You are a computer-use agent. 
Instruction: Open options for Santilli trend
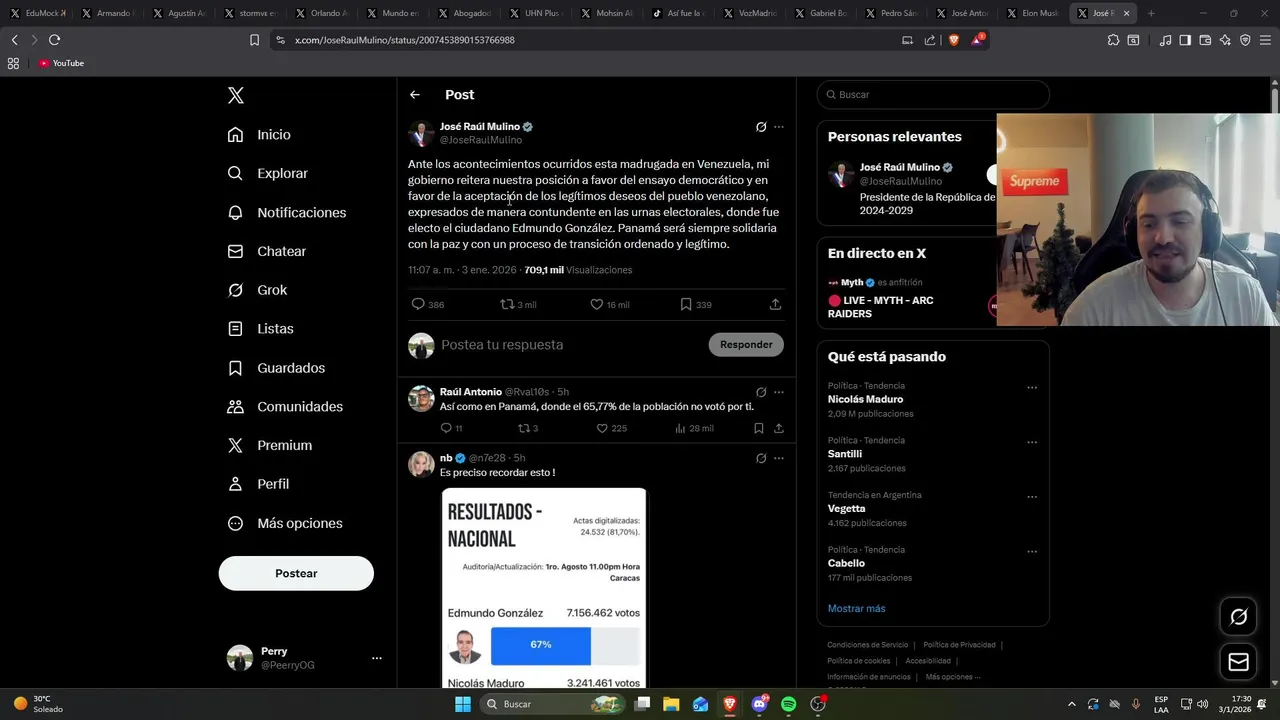coord(1032,443)
